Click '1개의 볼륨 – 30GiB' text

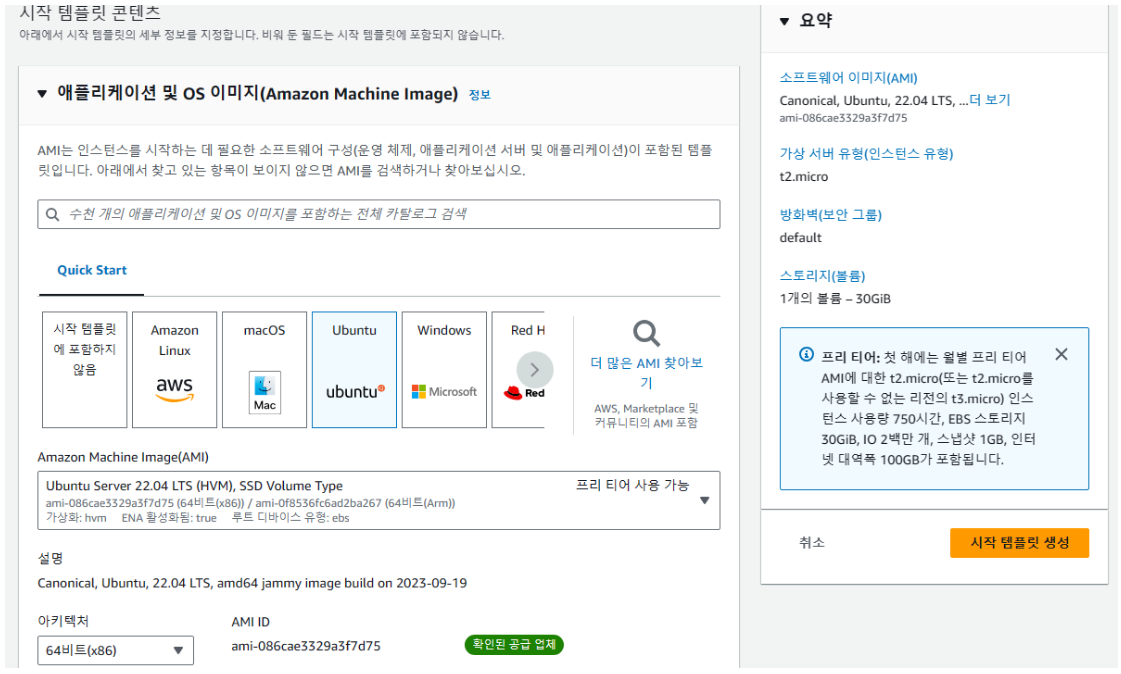(x=835, y=299)
